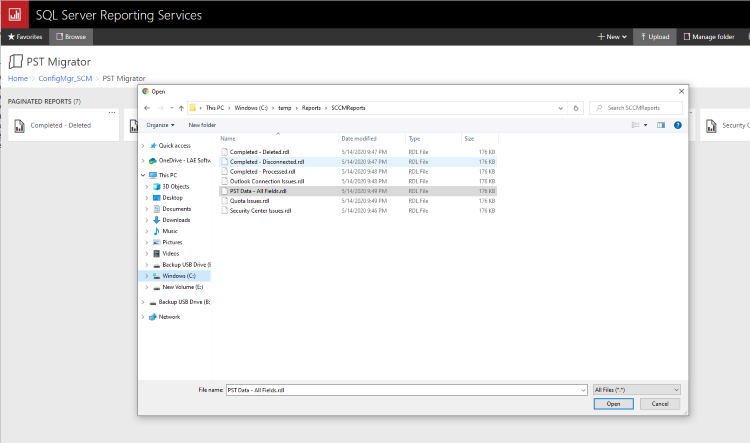750x443 pixels.
Task: Open the Browse tab
Action: 71,37
